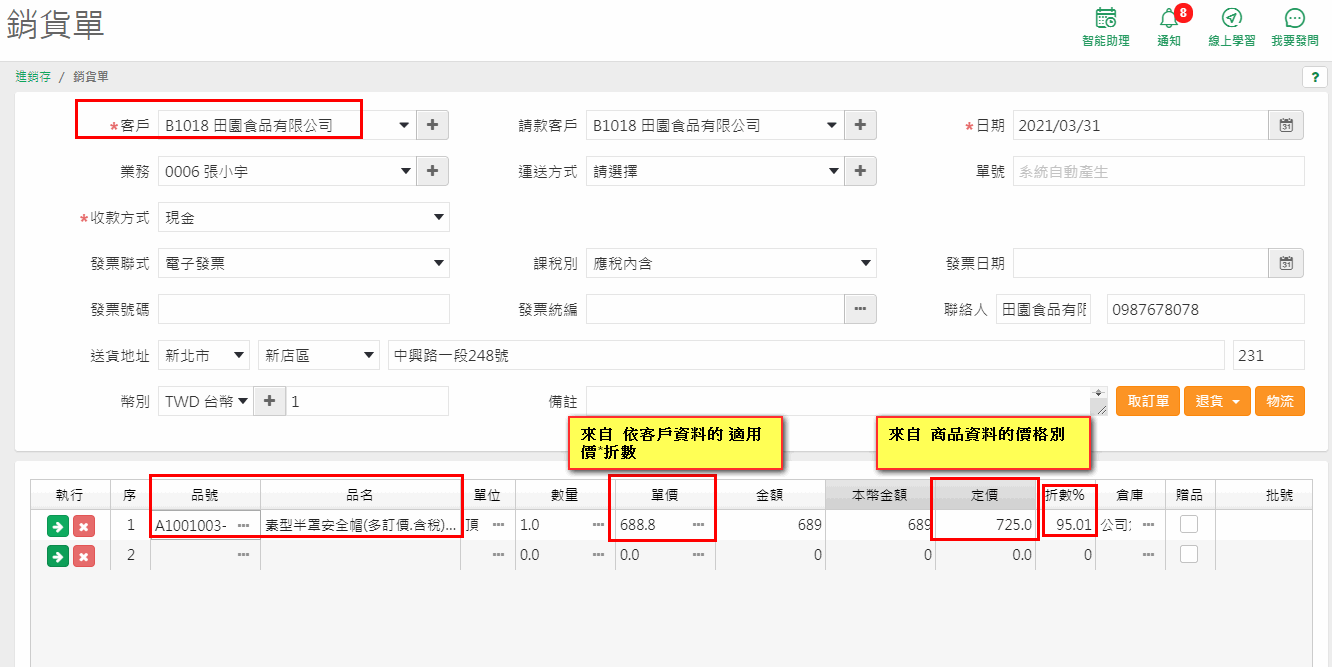Click the street address field 中興路一段248號
This screenshot has width=1332, height=667.
click(x=806, y=355)
